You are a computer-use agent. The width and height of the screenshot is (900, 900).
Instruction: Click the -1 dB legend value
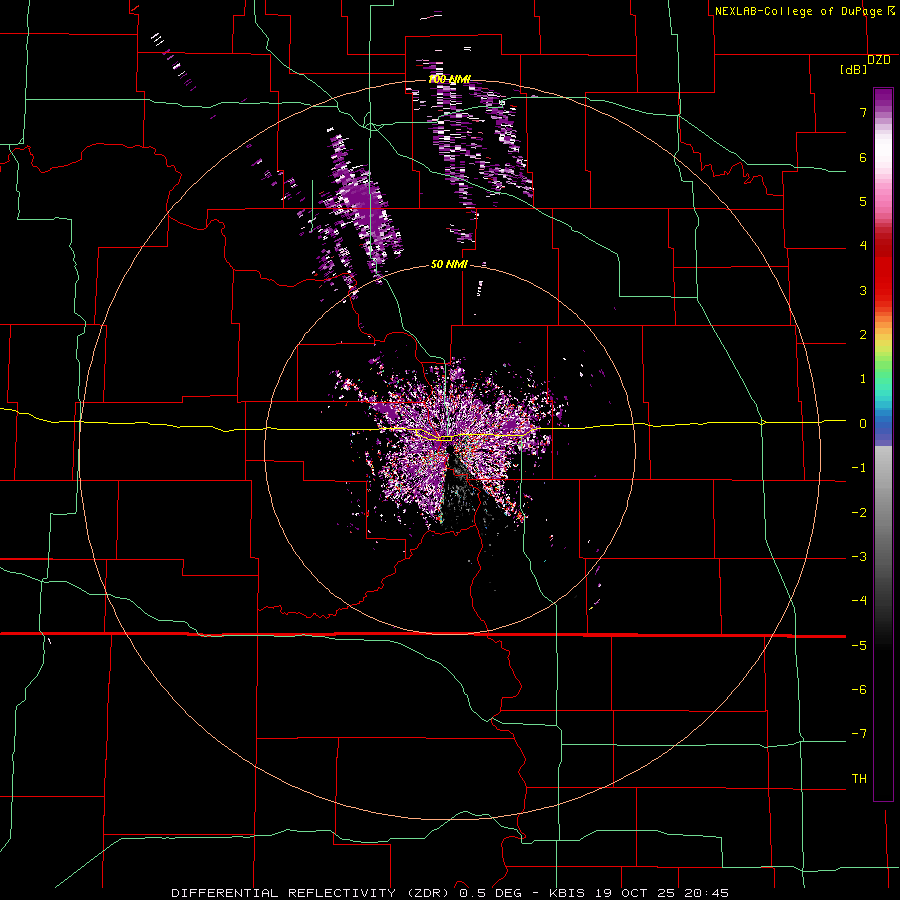(x=859, y=468)
